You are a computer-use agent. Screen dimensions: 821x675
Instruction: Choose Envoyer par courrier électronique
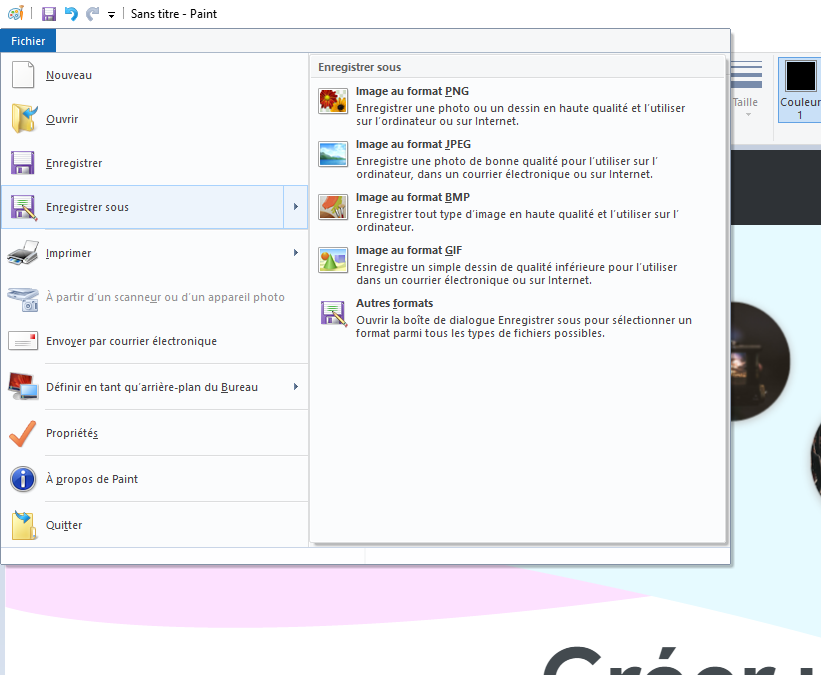(131, 341)
